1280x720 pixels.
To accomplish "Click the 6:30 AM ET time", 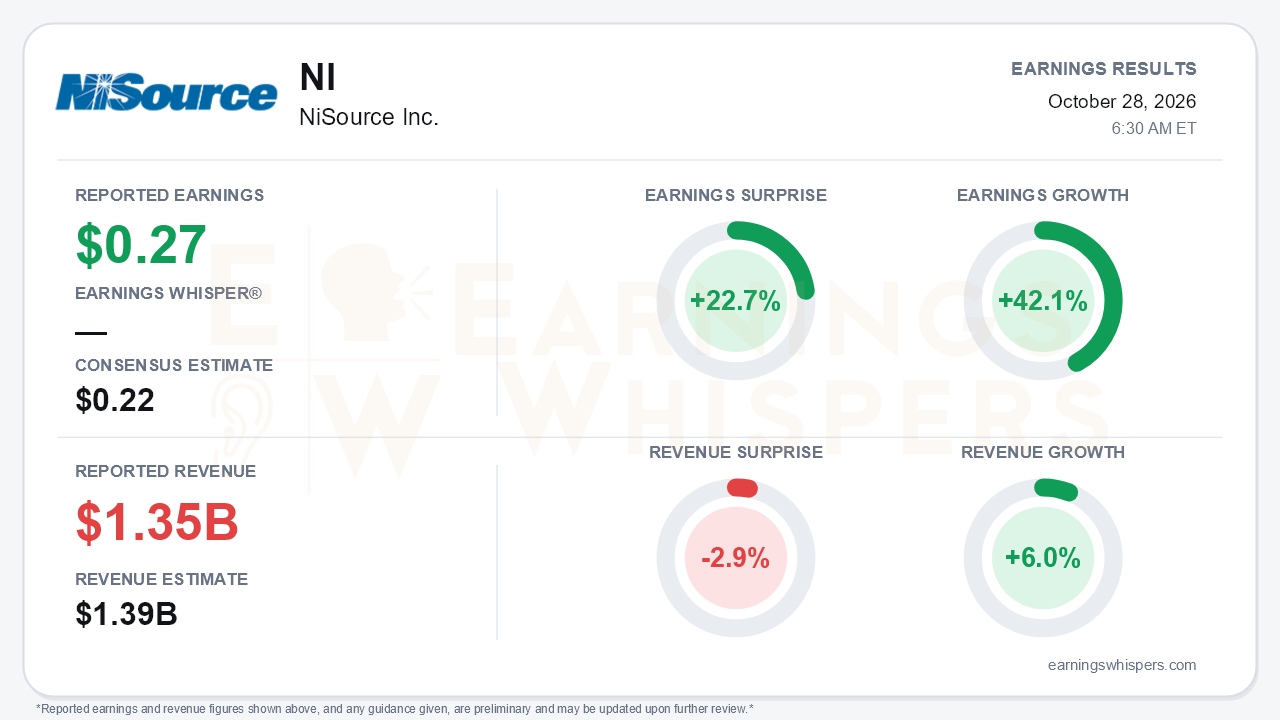I will point(1154,129).
